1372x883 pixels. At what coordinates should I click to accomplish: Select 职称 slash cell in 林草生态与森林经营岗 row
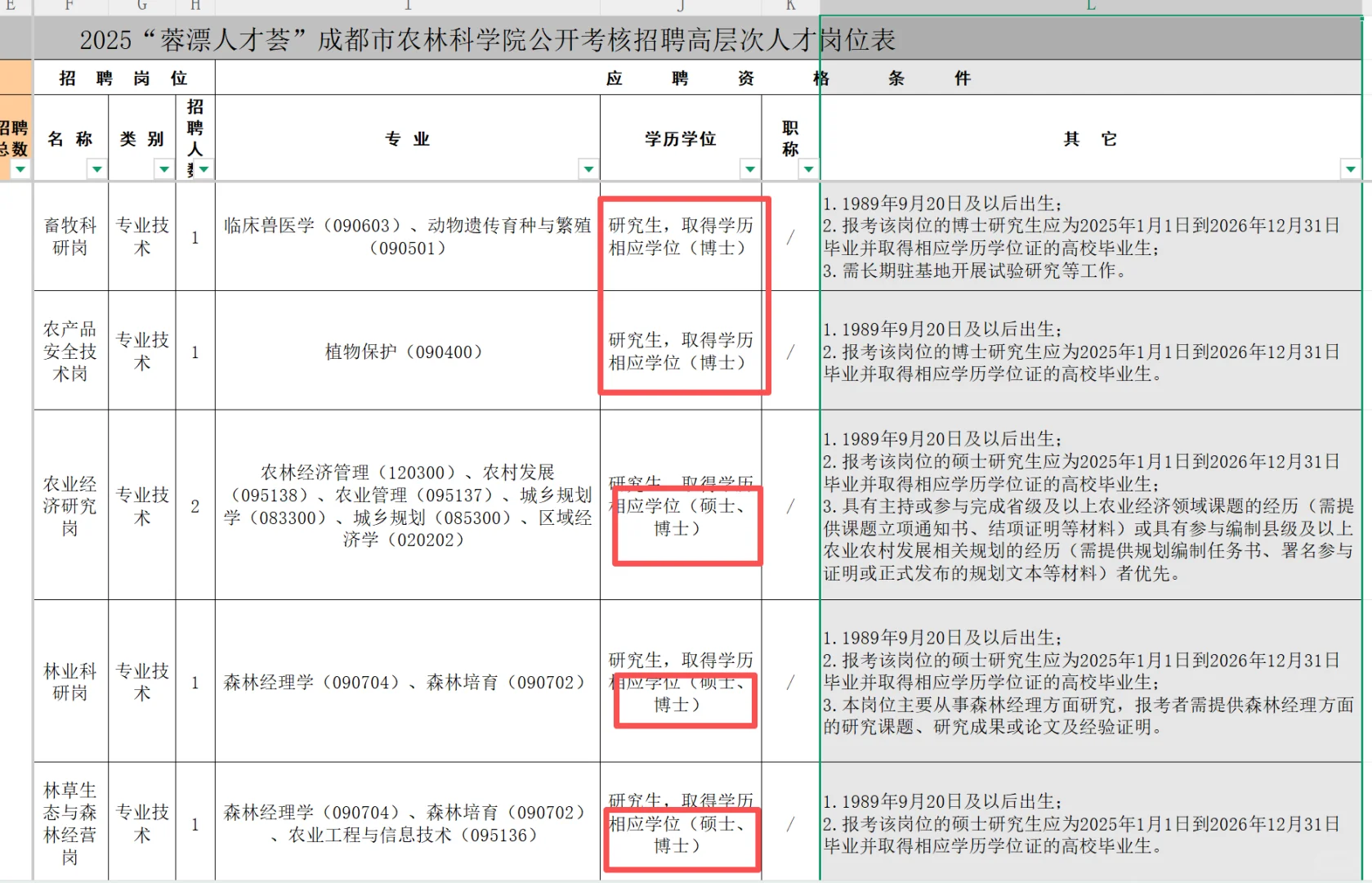[790, 822]
